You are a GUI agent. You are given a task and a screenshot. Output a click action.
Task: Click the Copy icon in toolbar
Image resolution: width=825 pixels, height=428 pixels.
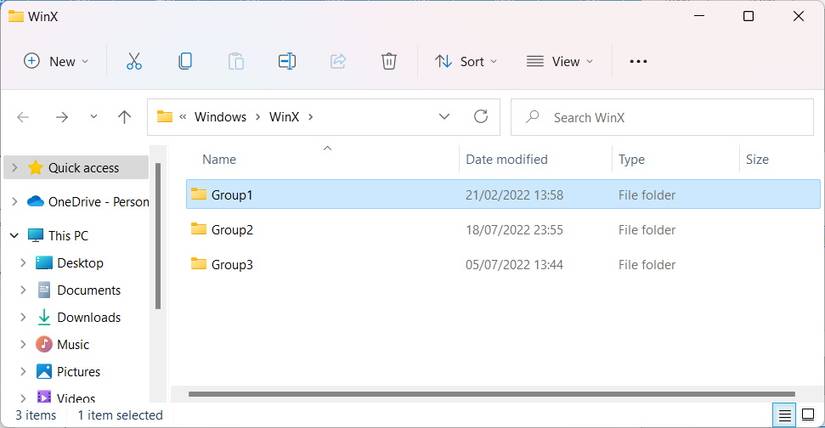point(185,62)
